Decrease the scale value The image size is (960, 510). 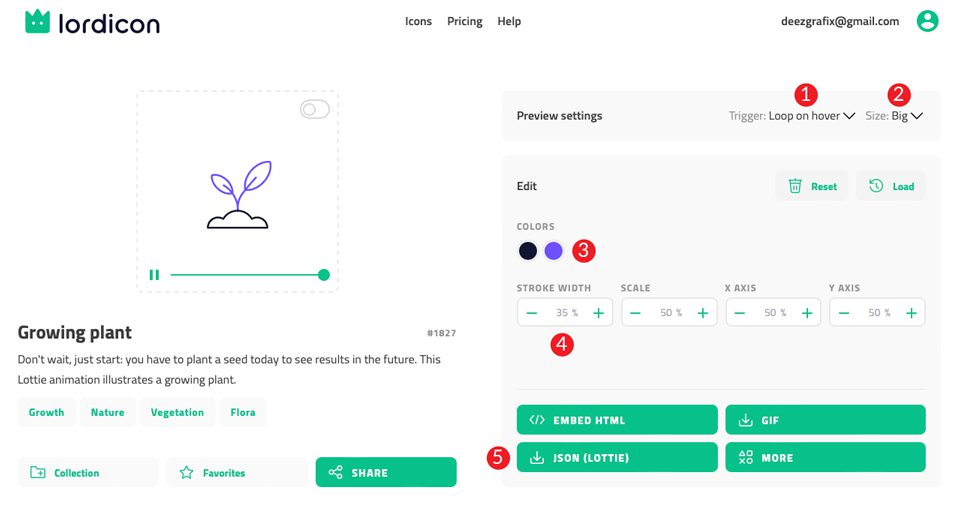point(636,313)
